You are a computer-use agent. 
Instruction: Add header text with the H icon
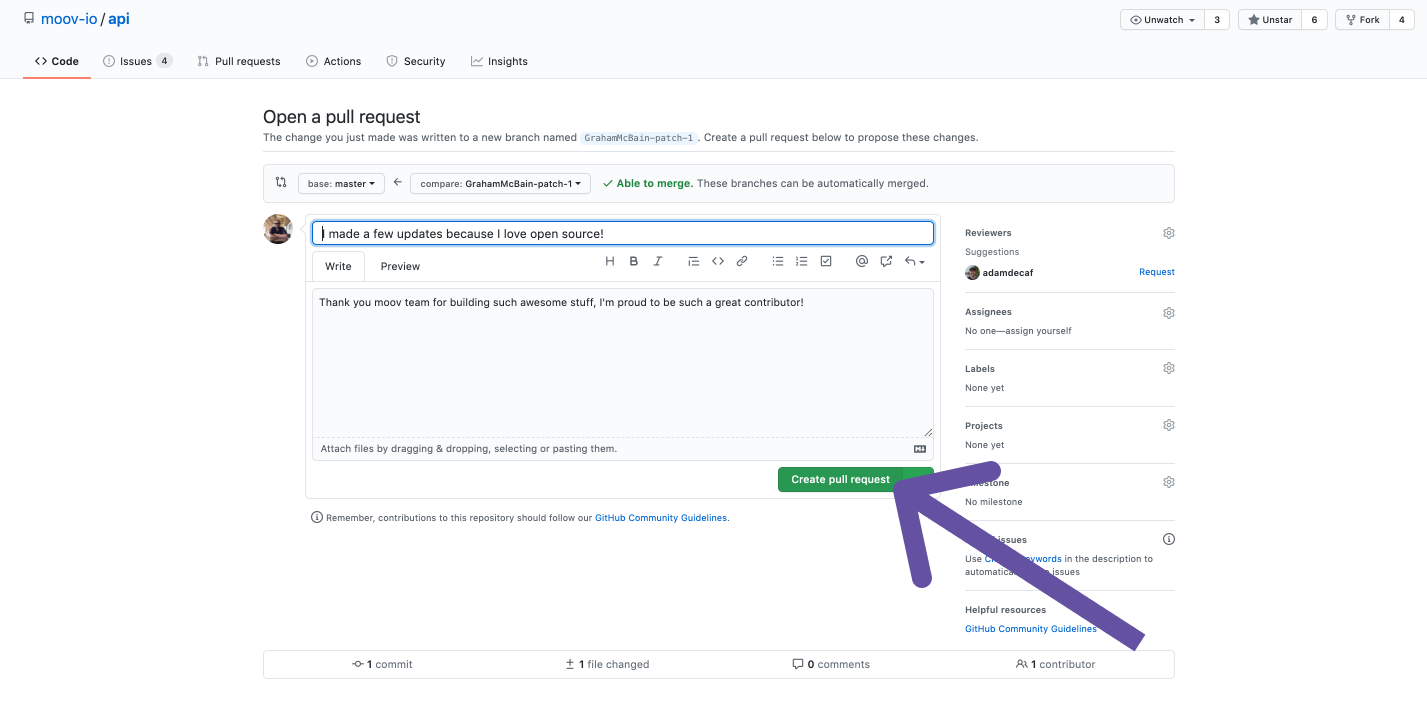[610, 261]
